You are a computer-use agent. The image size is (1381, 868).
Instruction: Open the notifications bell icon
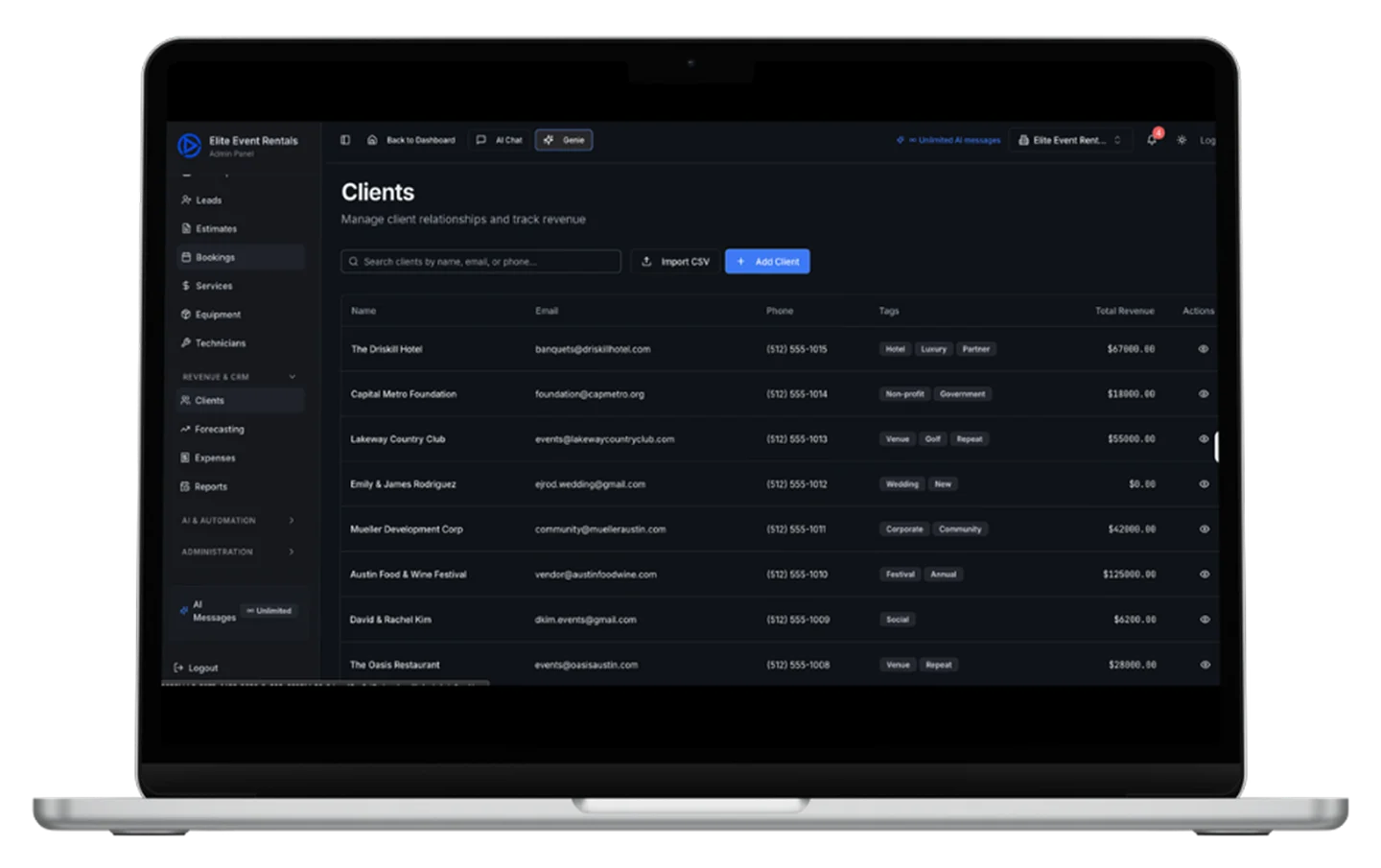tap(1152, 140)
